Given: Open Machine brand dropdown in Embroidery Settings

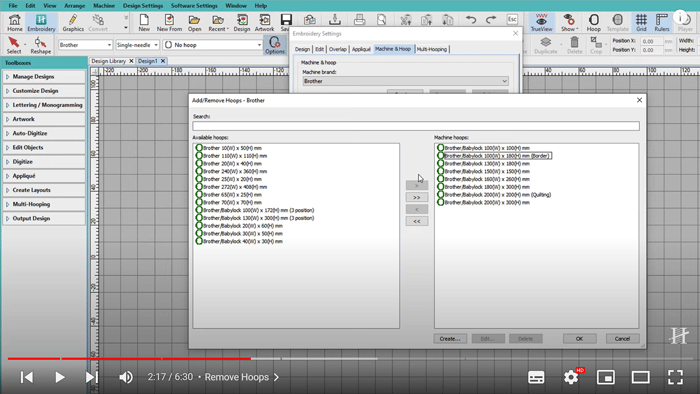Looking at the screenshot, I should point(405,81).
